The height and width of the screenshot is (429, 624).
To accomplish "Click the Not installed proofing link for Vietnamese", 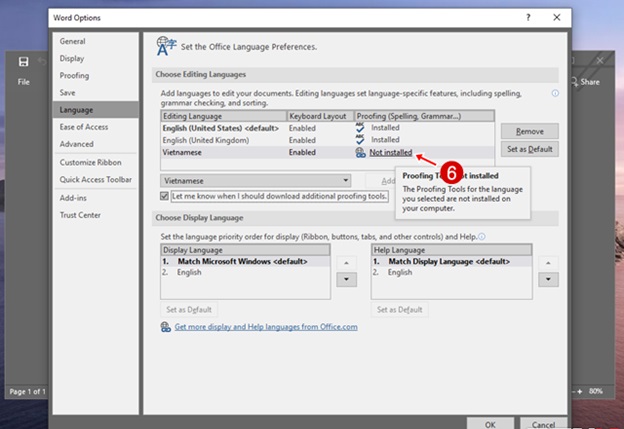I will [x=390, y=153].
